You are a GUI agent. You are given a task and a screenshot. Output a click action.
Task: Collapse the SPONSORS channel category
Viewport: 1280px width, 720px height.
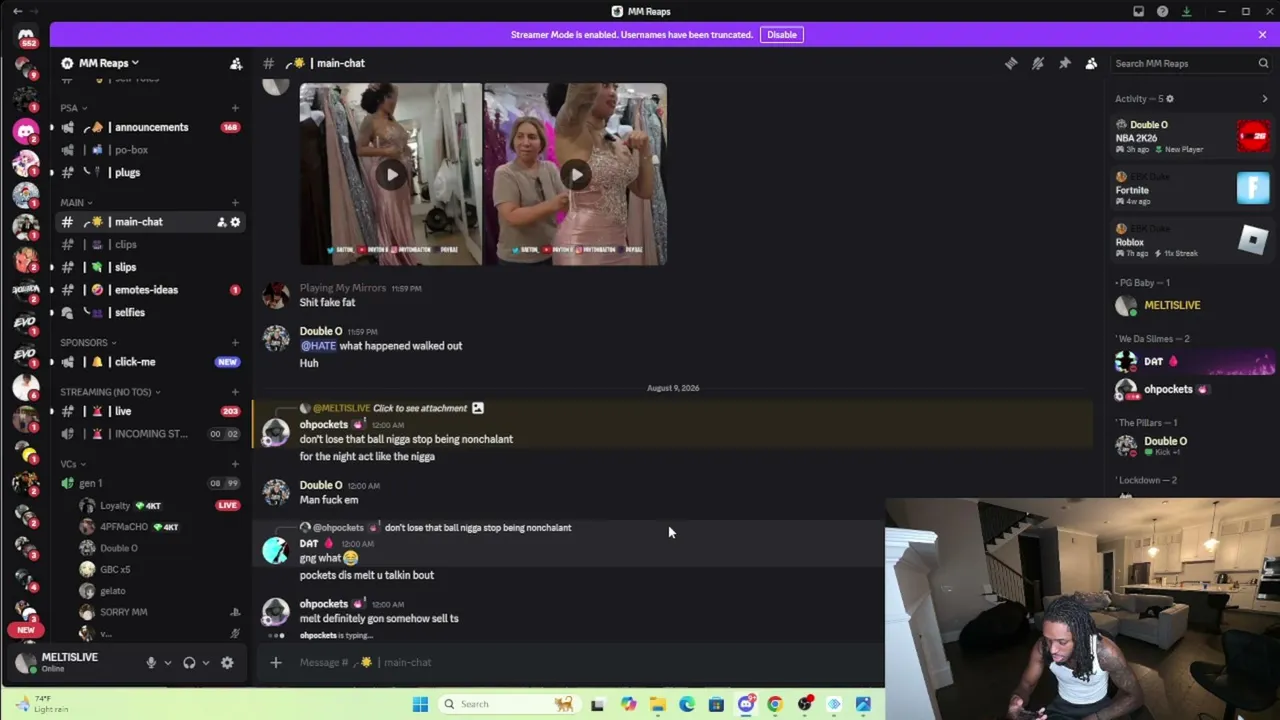87,342
